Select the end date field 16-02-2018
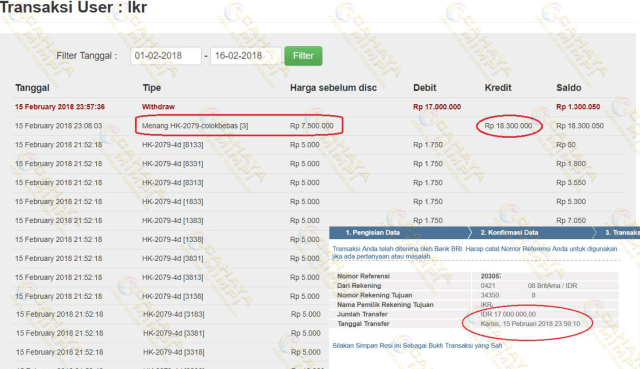The height and width of the screenshot is (369, 640). tap(246, 56)
